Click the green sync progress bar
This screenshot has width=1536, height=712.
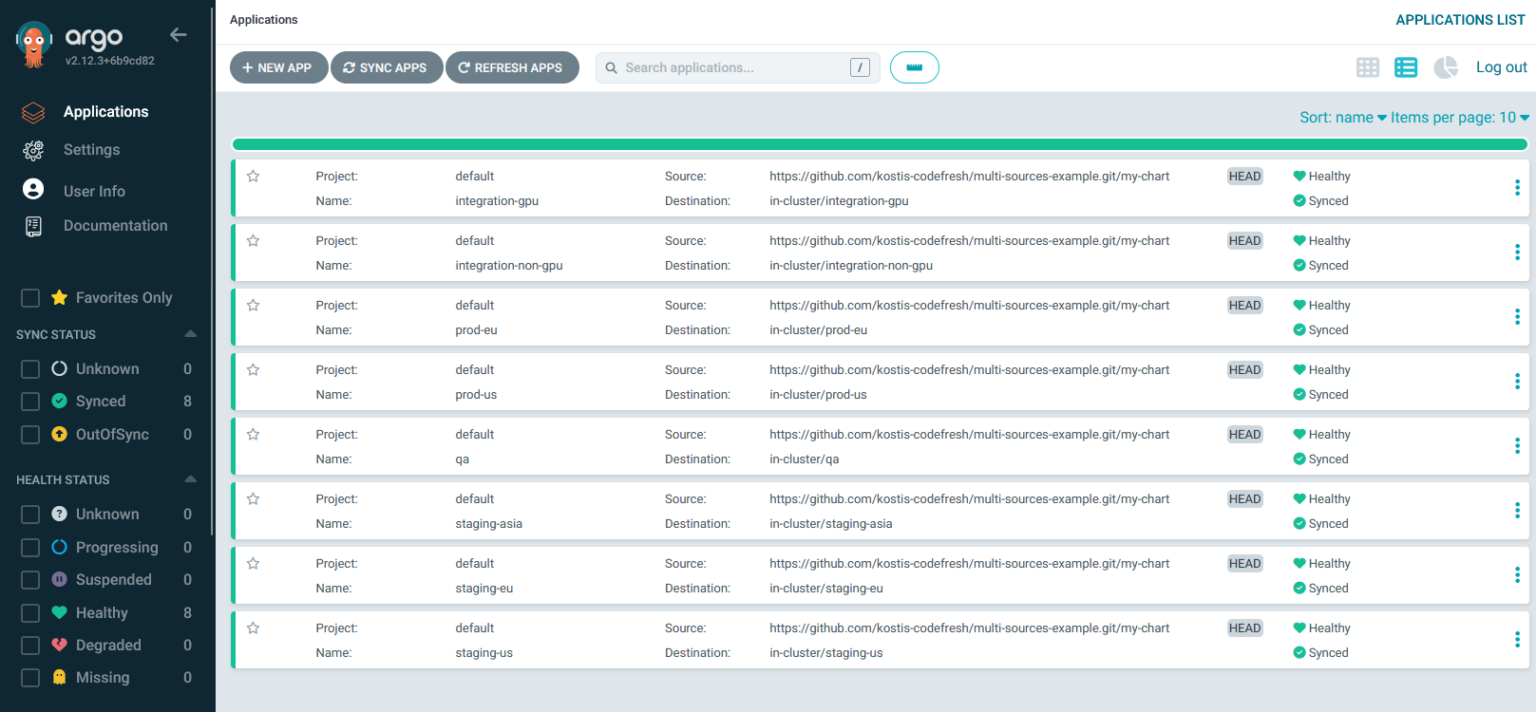880,143
